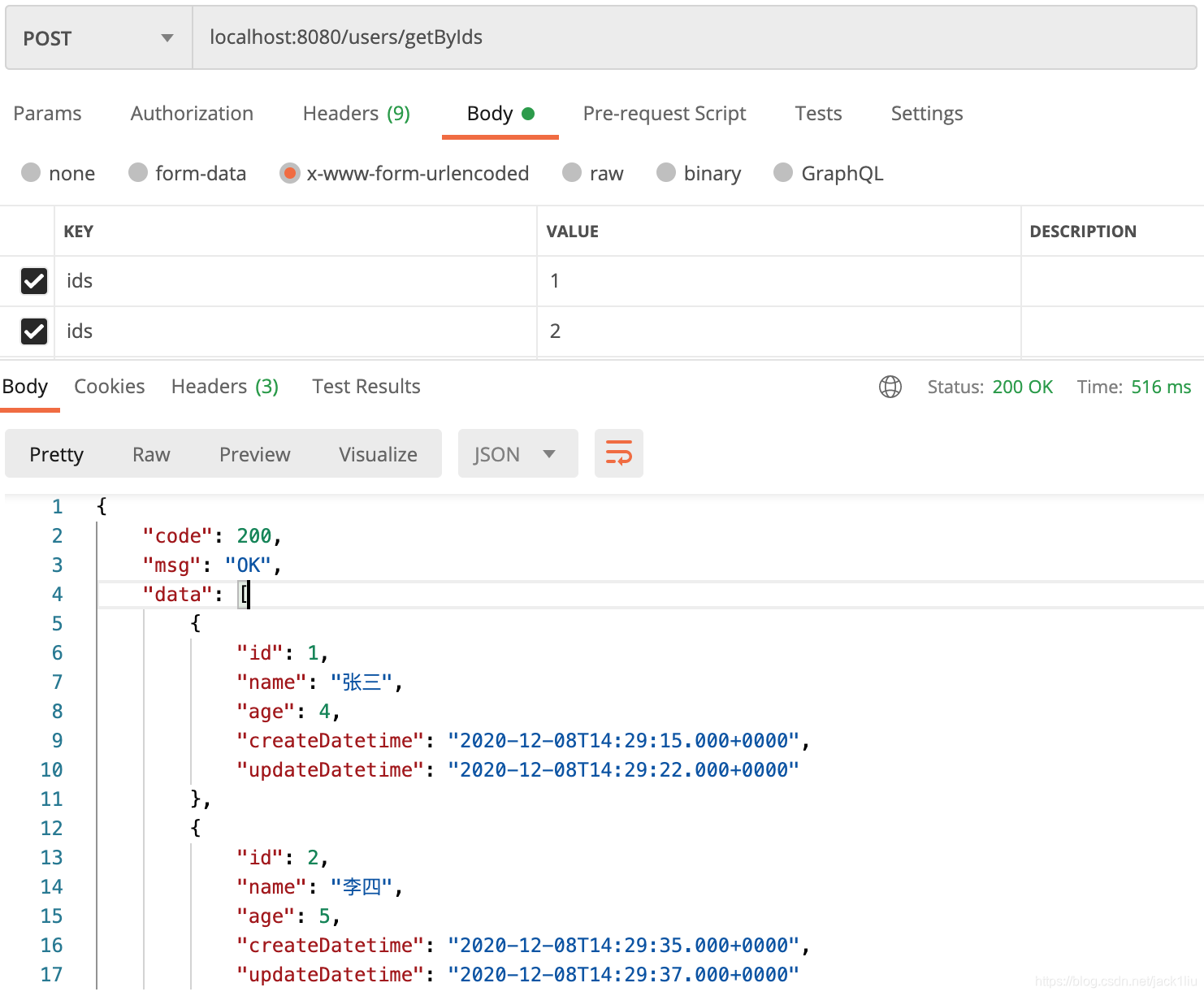Open the Test Results tab

tap(366, 387)
